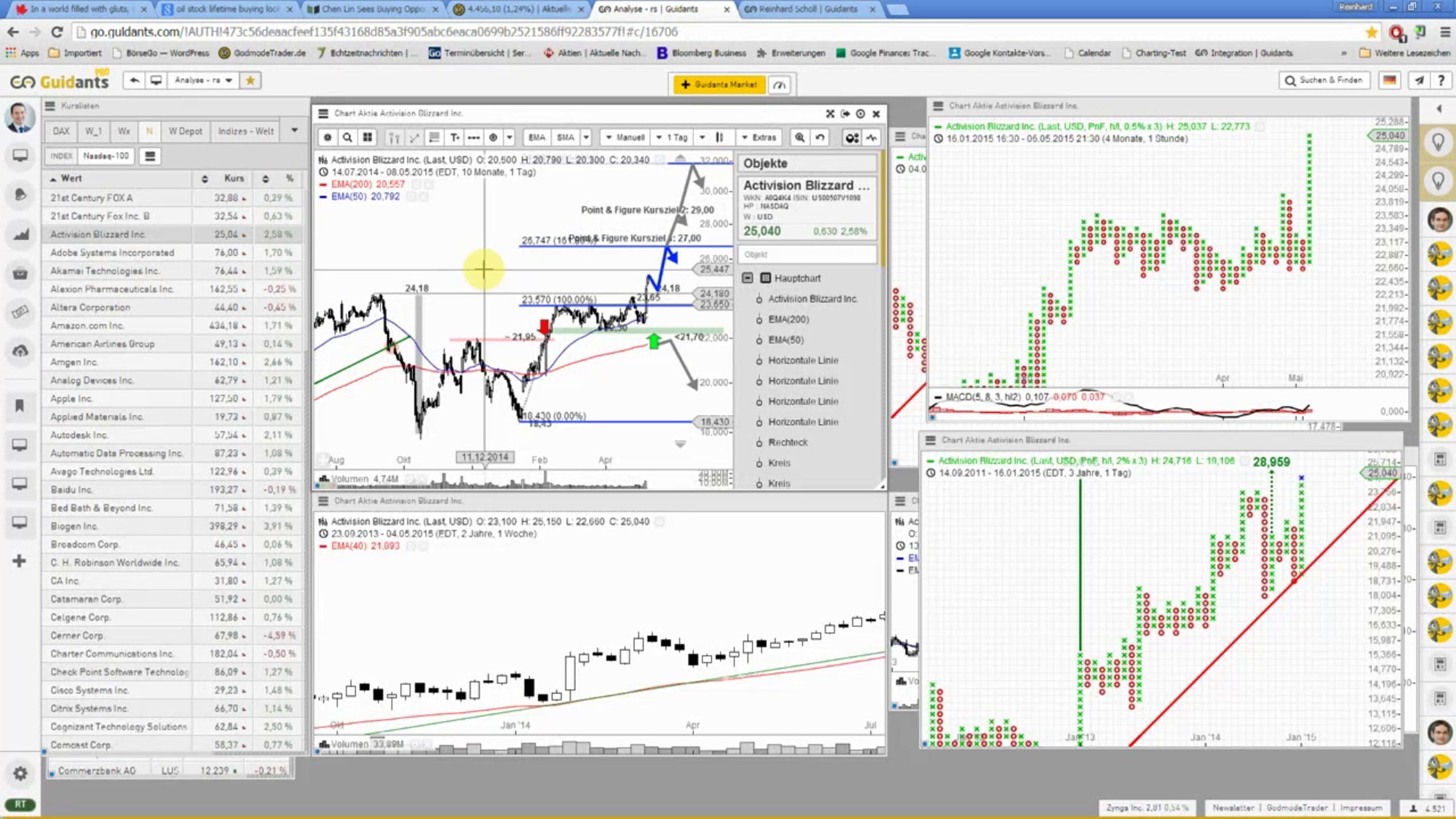Viewport: 1456px width, 819px height.
Task: Favorite the desktop with the star icon
Action: coord(250,81)
